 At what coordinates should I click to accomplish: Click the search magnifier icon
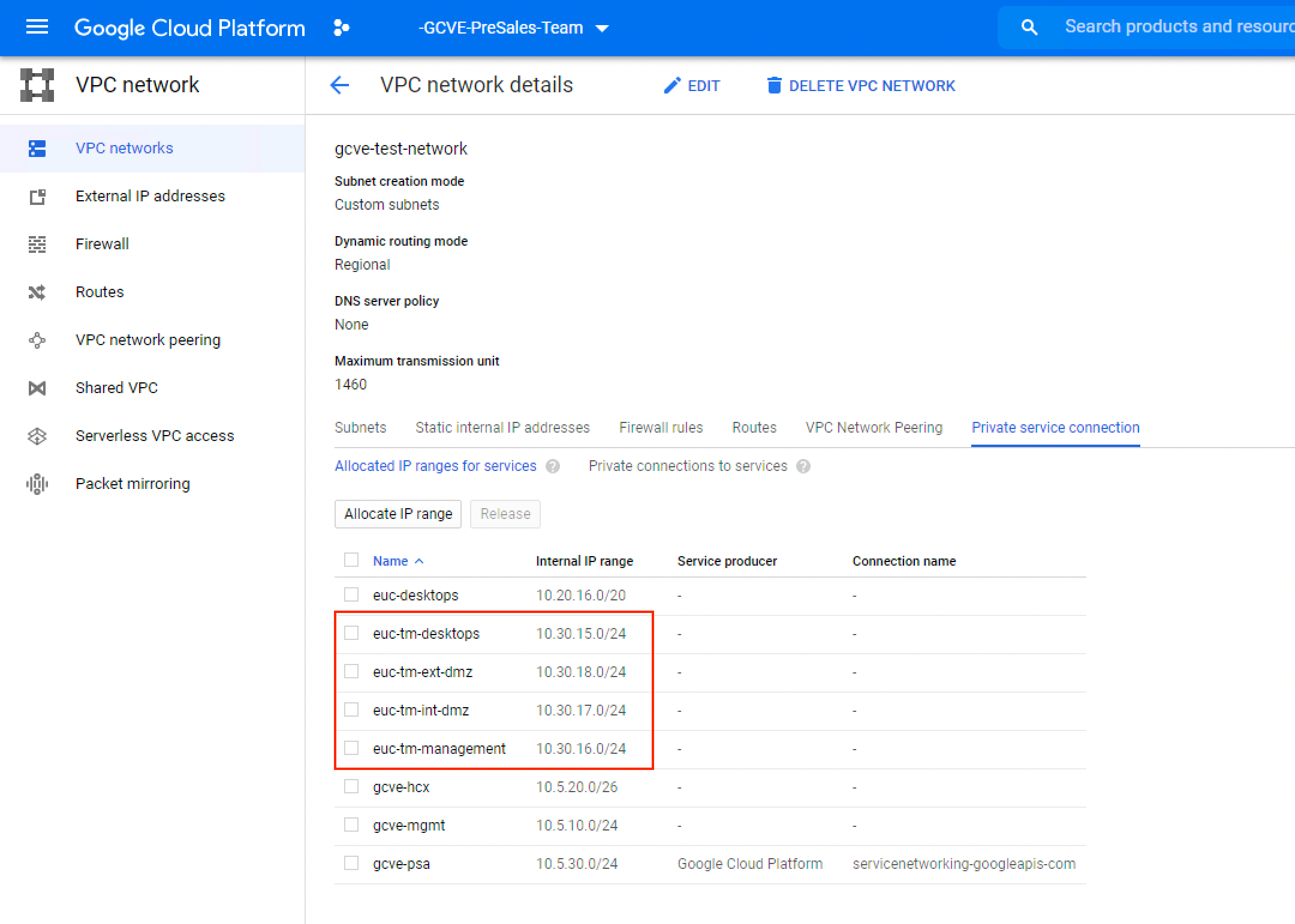click(x=1029, y=26)
